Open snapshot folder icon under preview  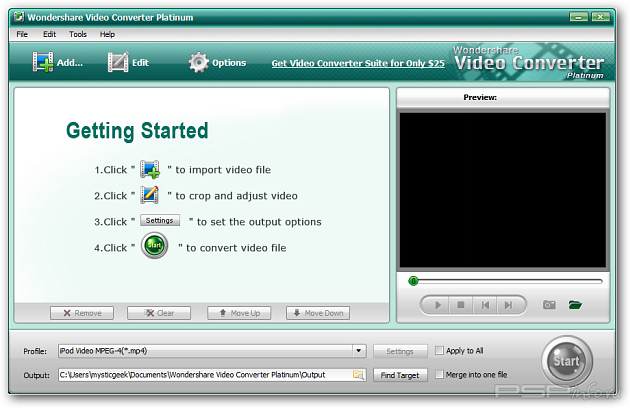click(575, 304)
